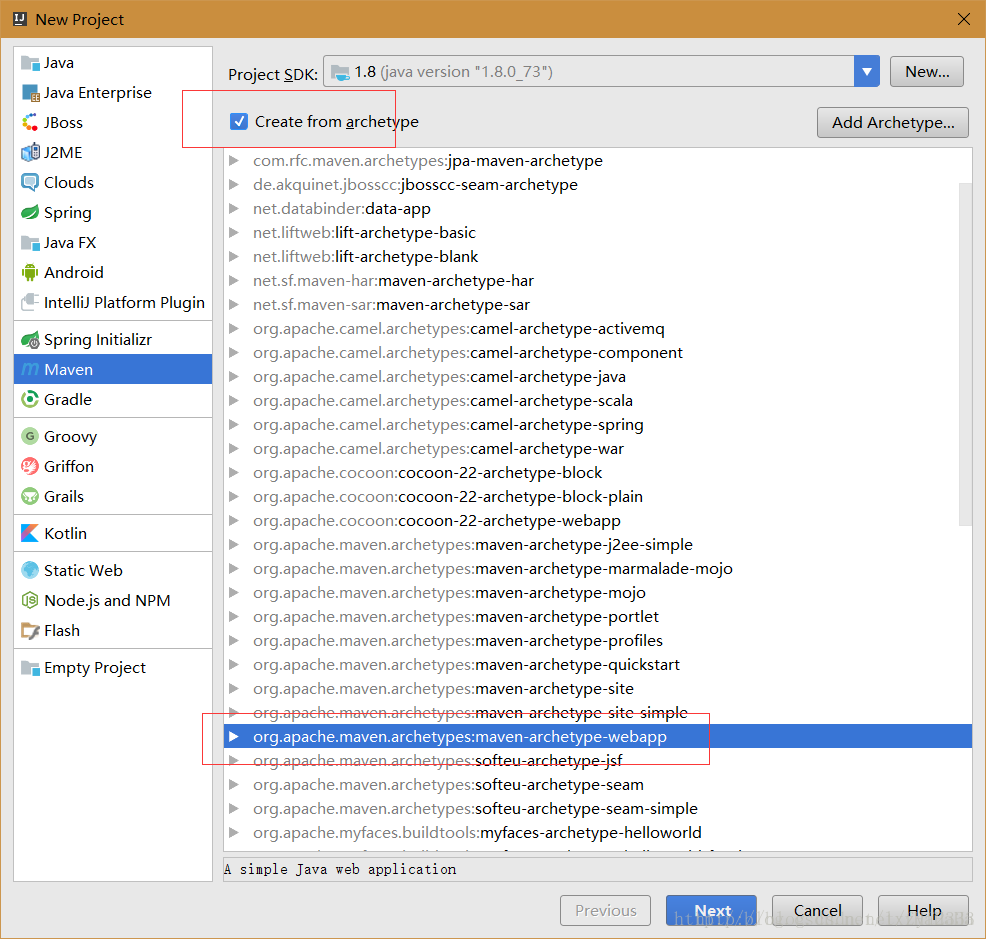Click the Grails icon
986x939 pixels.
(30, 496)
